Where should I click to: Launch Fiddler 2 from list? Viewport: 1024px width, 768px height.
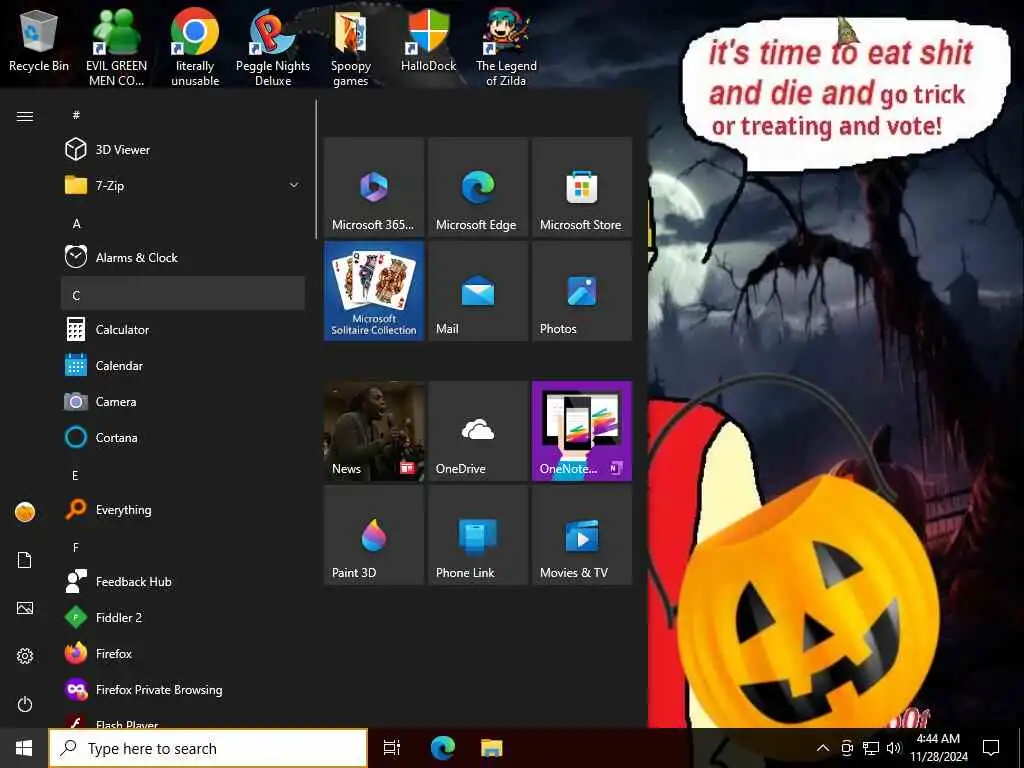(x=183, y=617)
